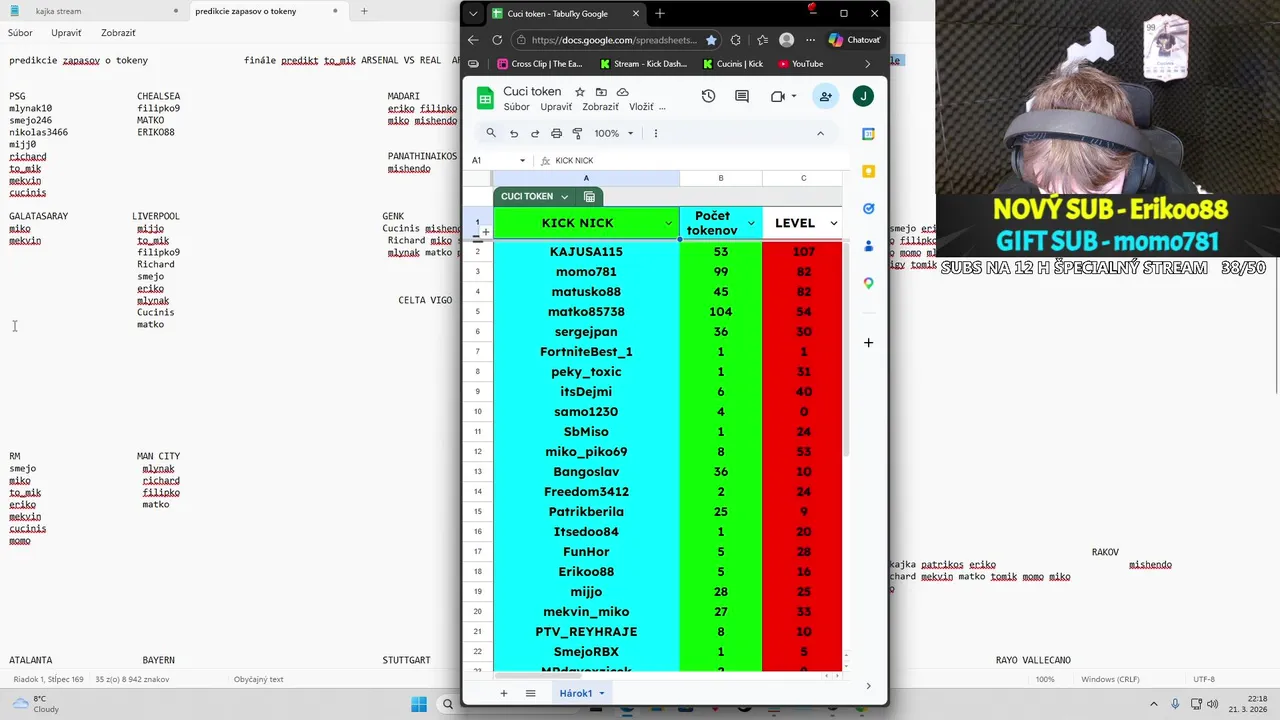
Task: Open the browser tab list chevron
Action: pos(473,14)
